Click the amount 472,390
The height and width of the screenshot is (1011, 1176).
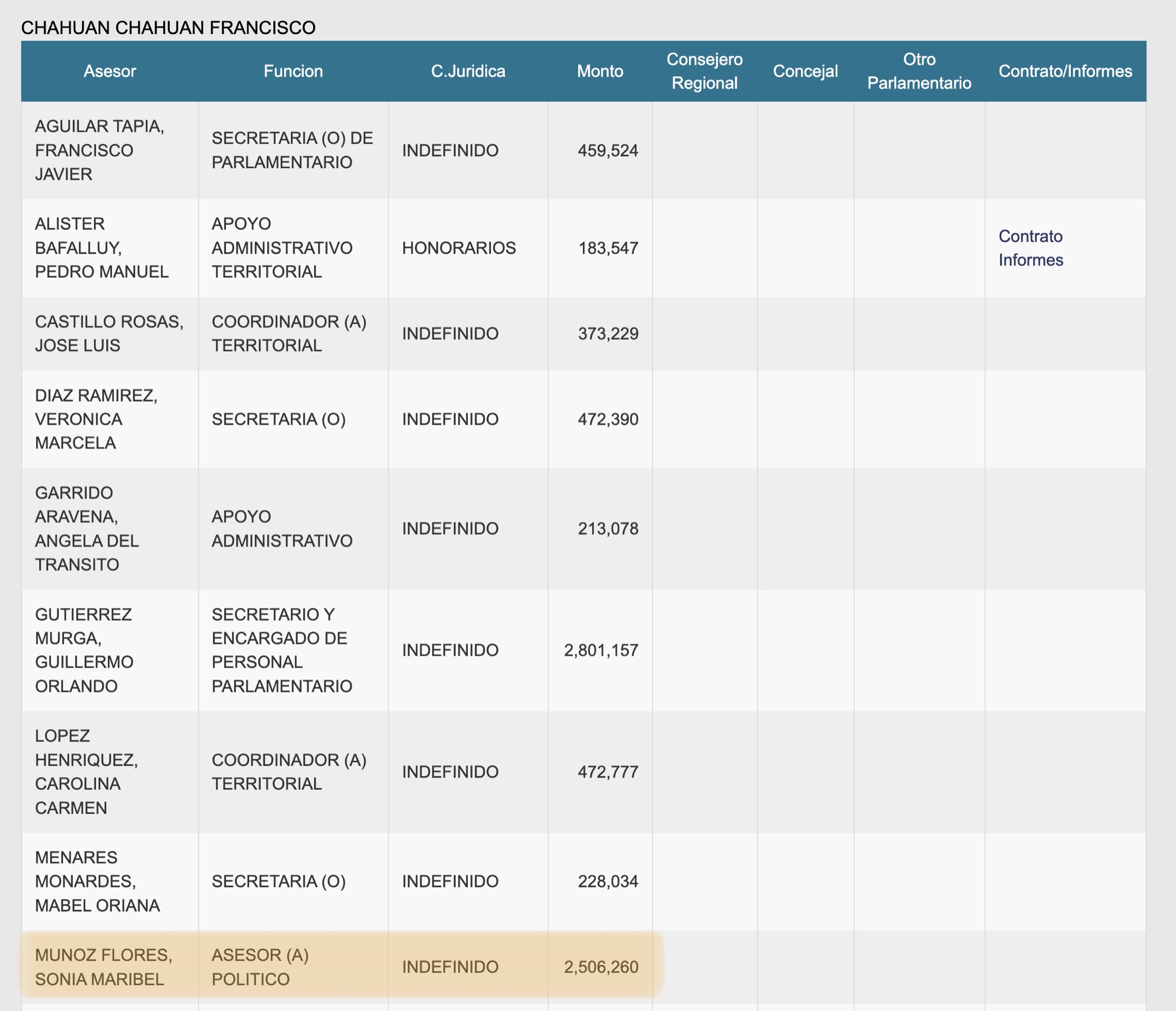point(608,419)
